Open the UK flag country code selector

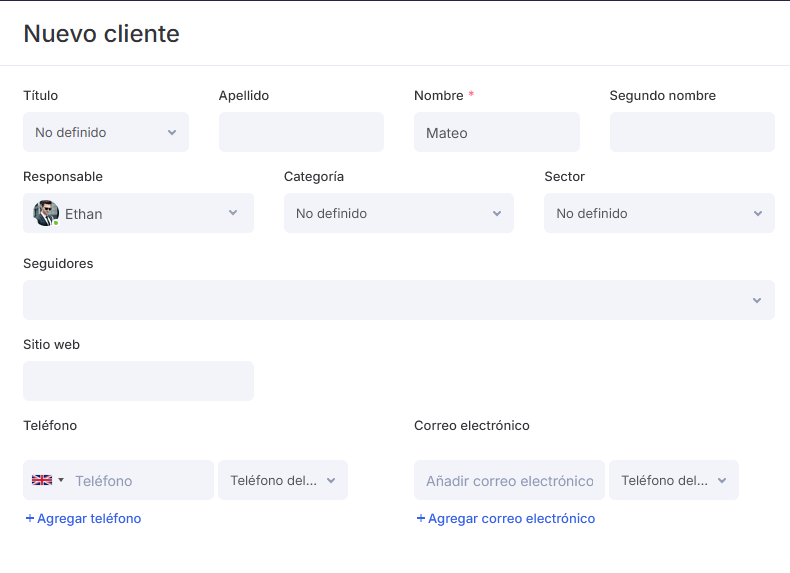pyautogui.click(x=47, y=480)
